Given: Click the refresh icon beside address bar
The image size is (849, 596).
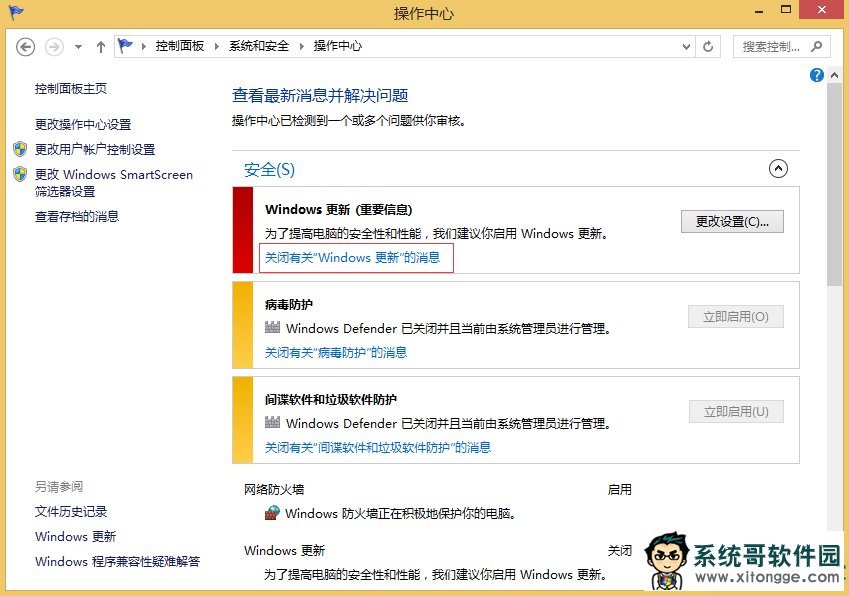Looking at the screenshot, I should 709,47.
